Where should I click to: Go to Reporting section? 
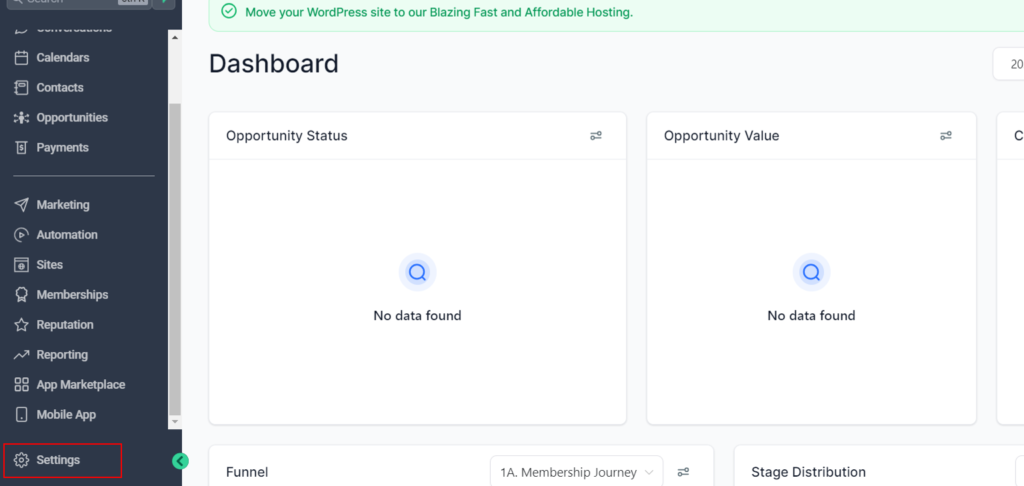pos(62,355)
